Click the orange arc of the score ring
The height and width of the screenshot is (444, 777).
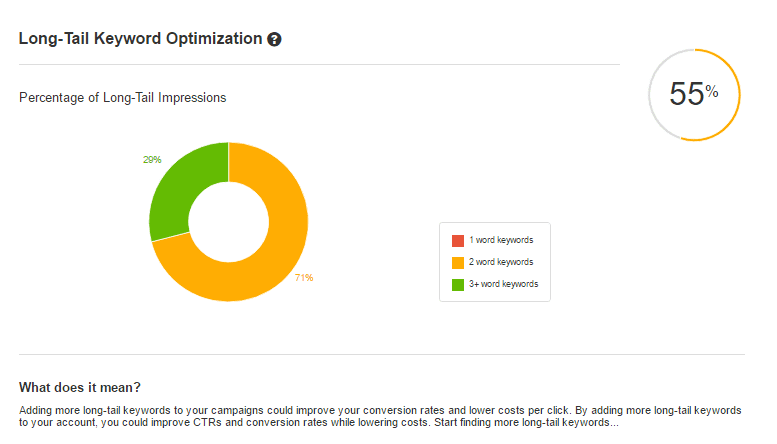coord(738,95)
